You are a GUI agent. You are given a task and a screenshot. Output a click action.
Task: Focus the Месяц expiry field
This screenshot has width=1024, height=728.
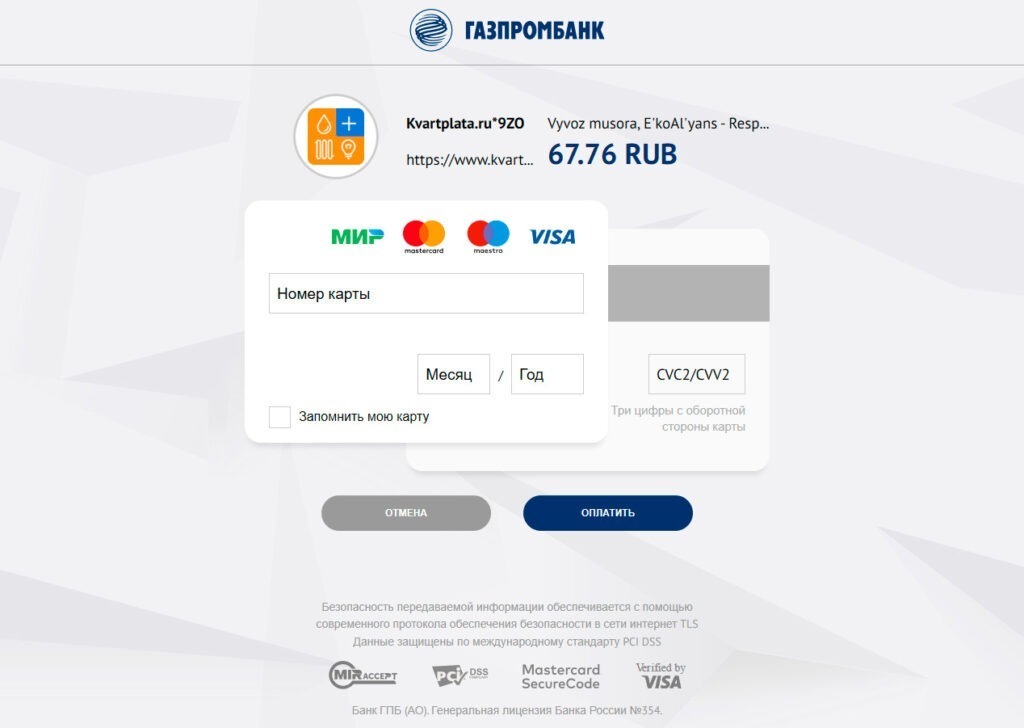[453, 374]
